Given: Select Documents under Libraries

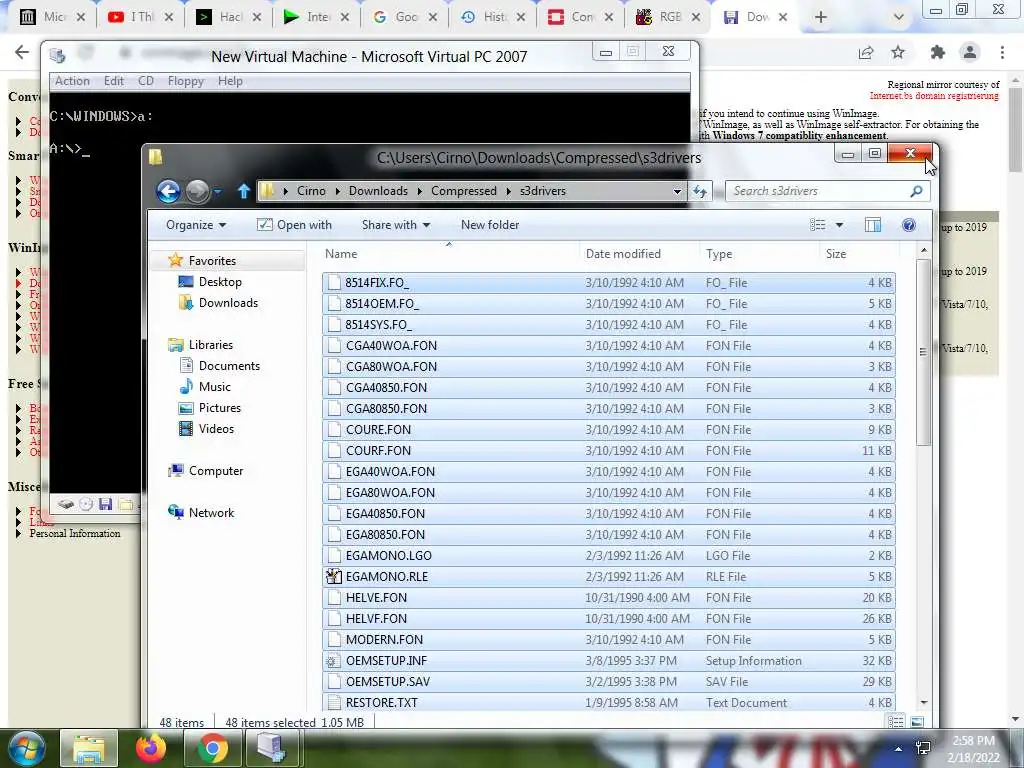Looking at the screenshot, I should coord(229,366).
